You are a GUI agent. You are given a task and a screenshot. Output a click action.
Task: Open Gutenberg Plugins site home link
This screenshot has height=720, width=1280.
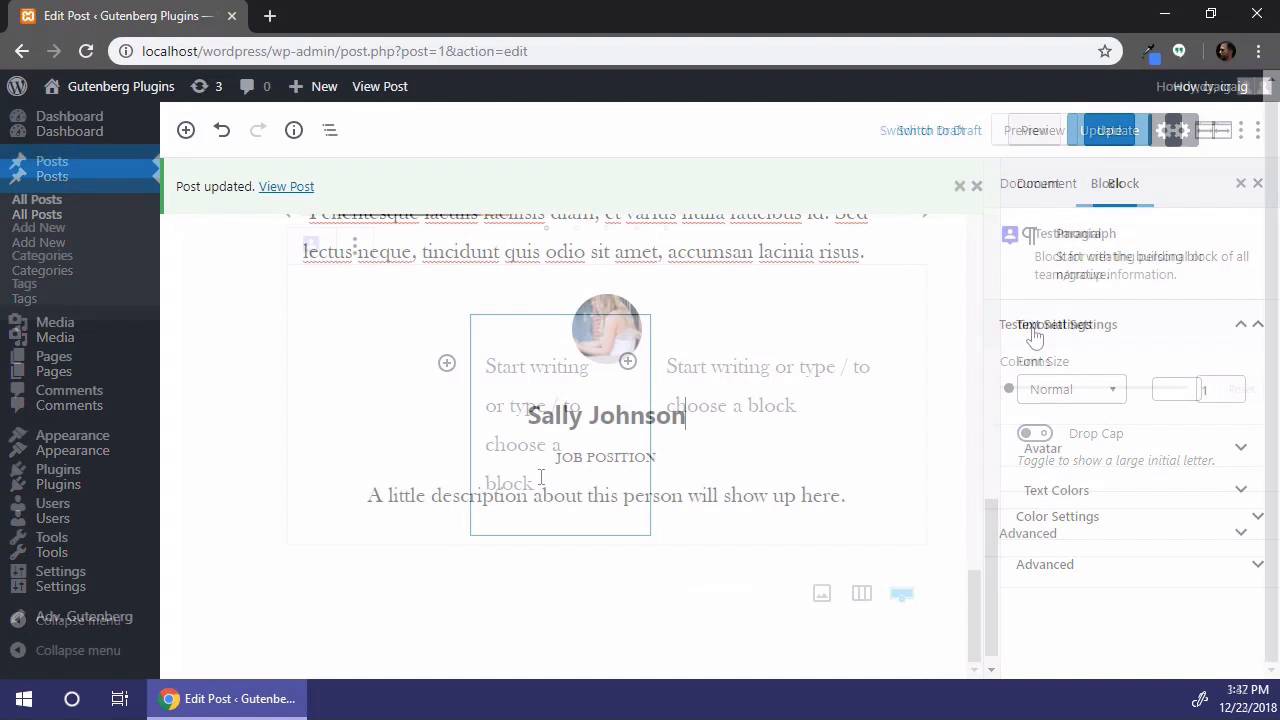coord(109,86)
